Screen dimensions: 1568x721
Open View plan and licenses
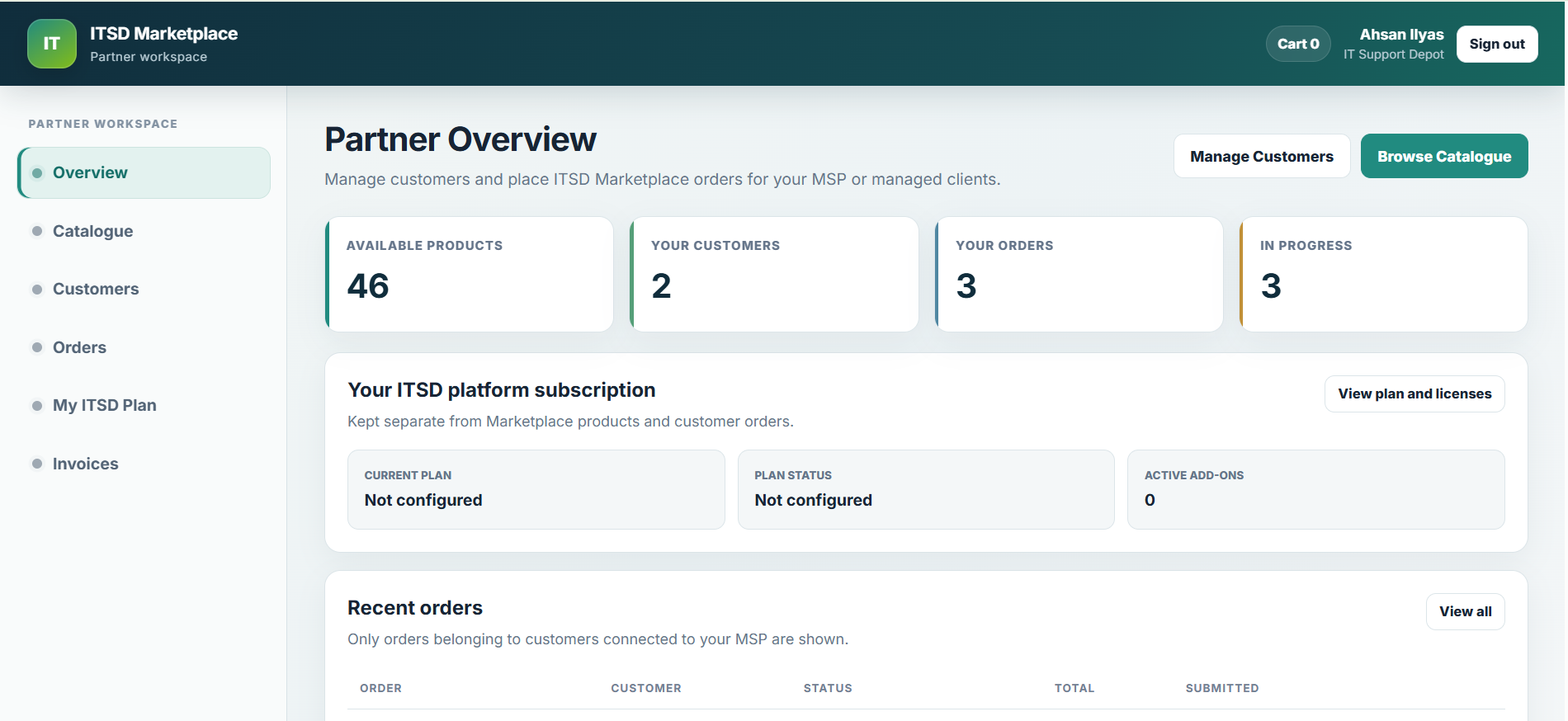point(1415,393)
